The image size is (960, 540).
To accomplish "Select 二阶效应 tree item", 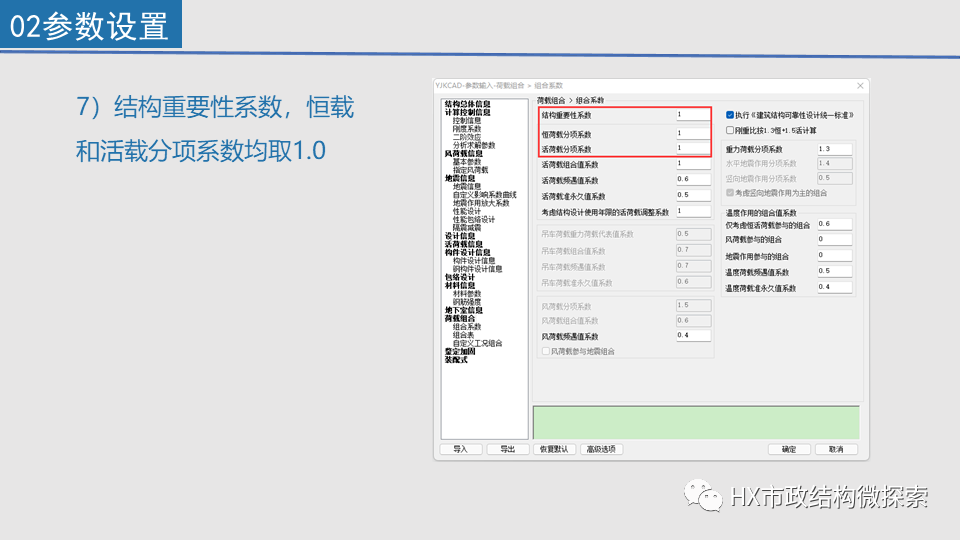I will [x=467, y=137].
